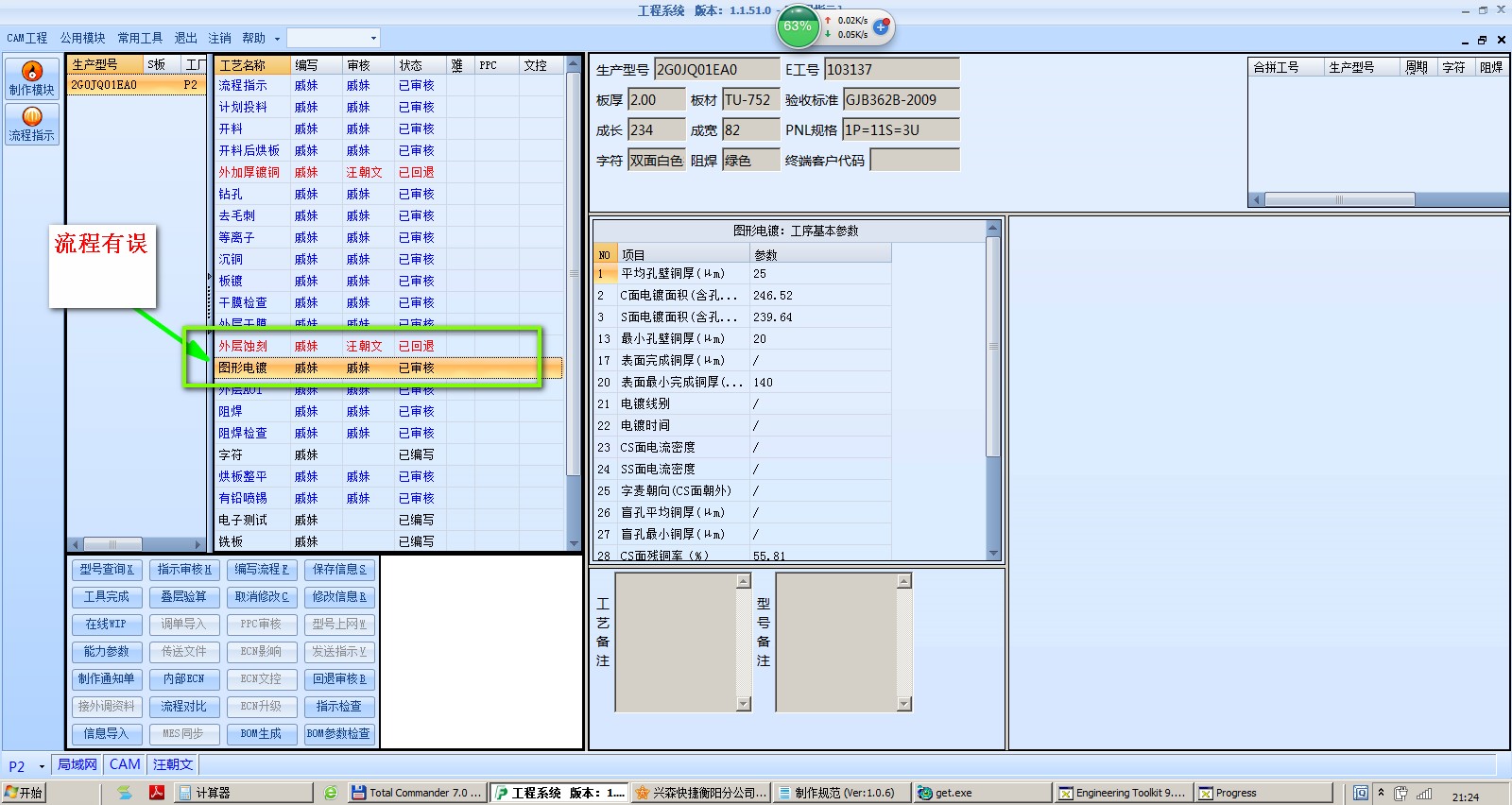The image size is (1512, 805).
Task: Click the 63% green usage circle
Action: coord(798,26)
